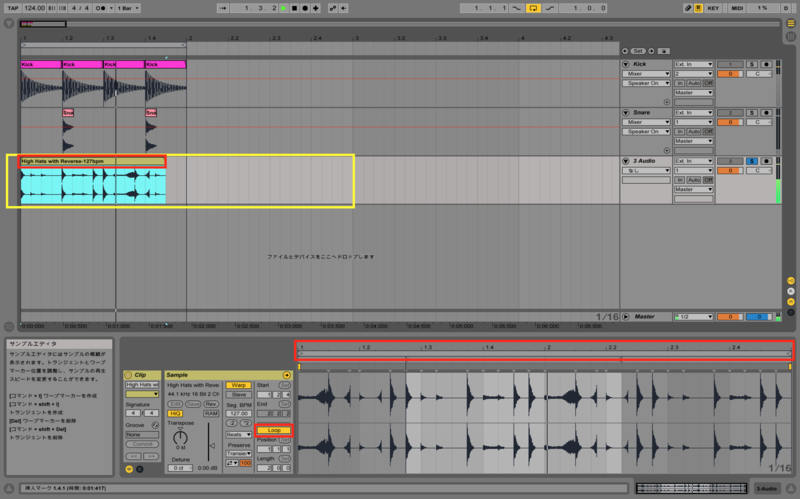Click the green Play button in transport

click(x=284, y=8)
